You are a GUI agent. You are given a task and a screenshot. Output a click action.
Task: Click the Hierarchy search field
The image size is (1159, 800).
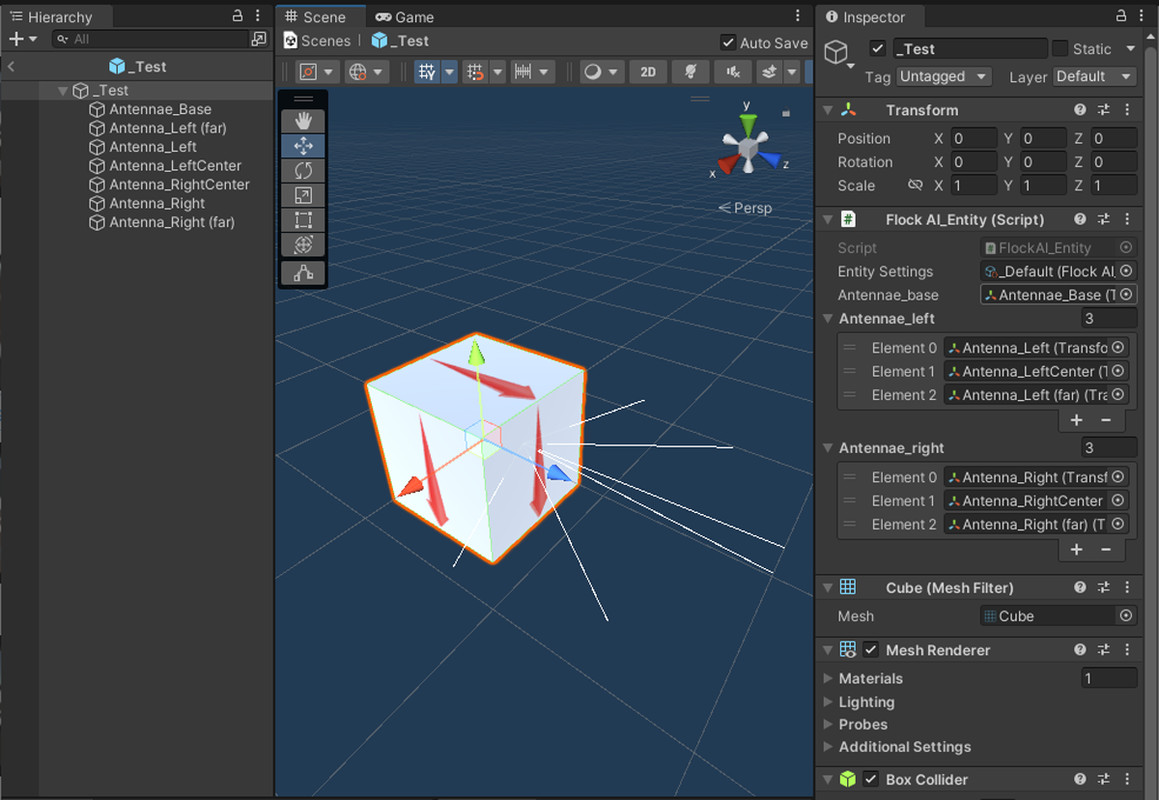pos(151,39)
